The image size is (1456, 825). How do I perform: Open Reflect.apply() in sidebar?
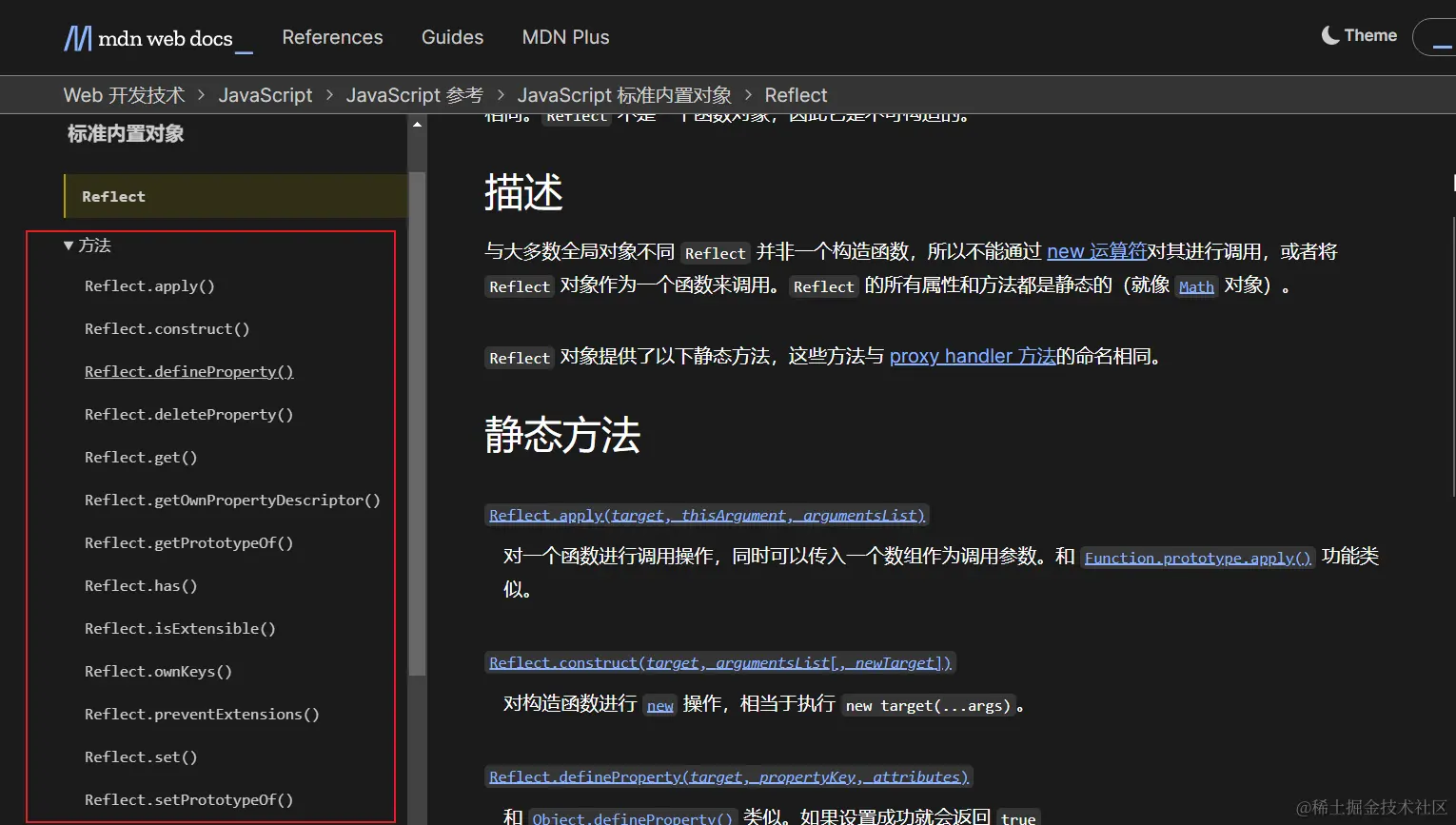tap(149, 286)
